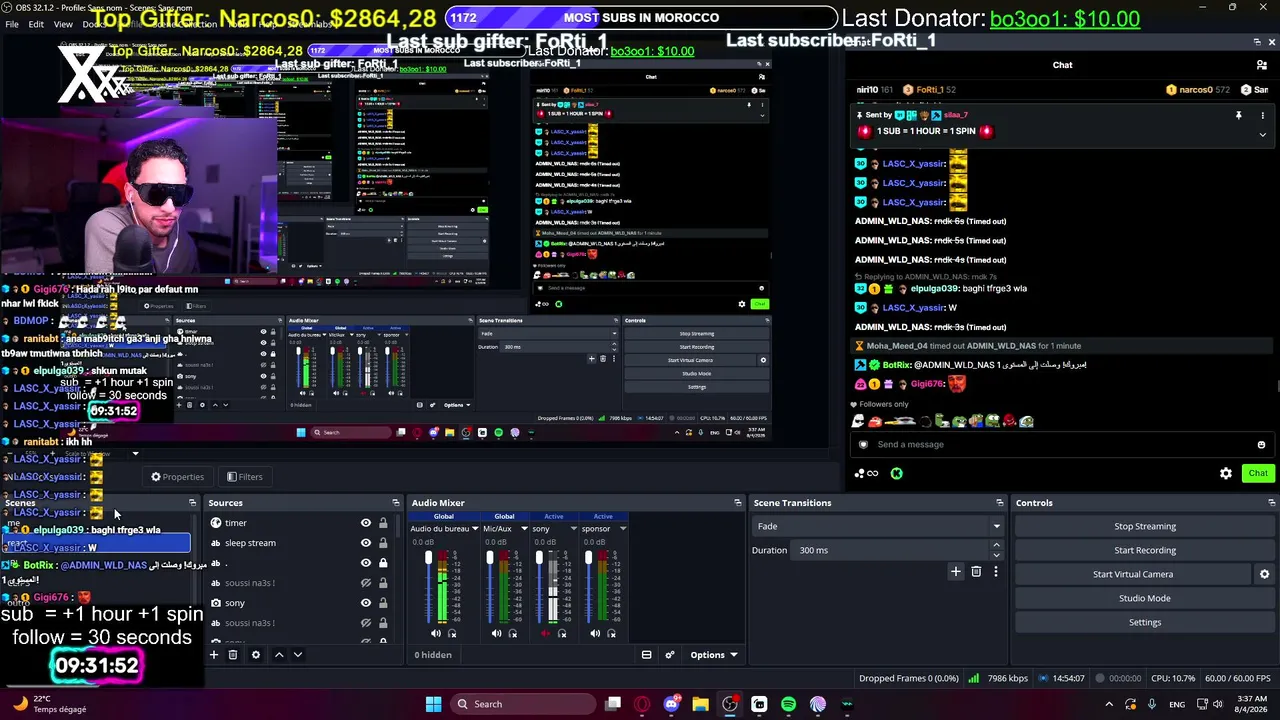Viewport: 1280px width, 720px height.
Task: Hide the sleep stream source eye icon
Action: 366,543
